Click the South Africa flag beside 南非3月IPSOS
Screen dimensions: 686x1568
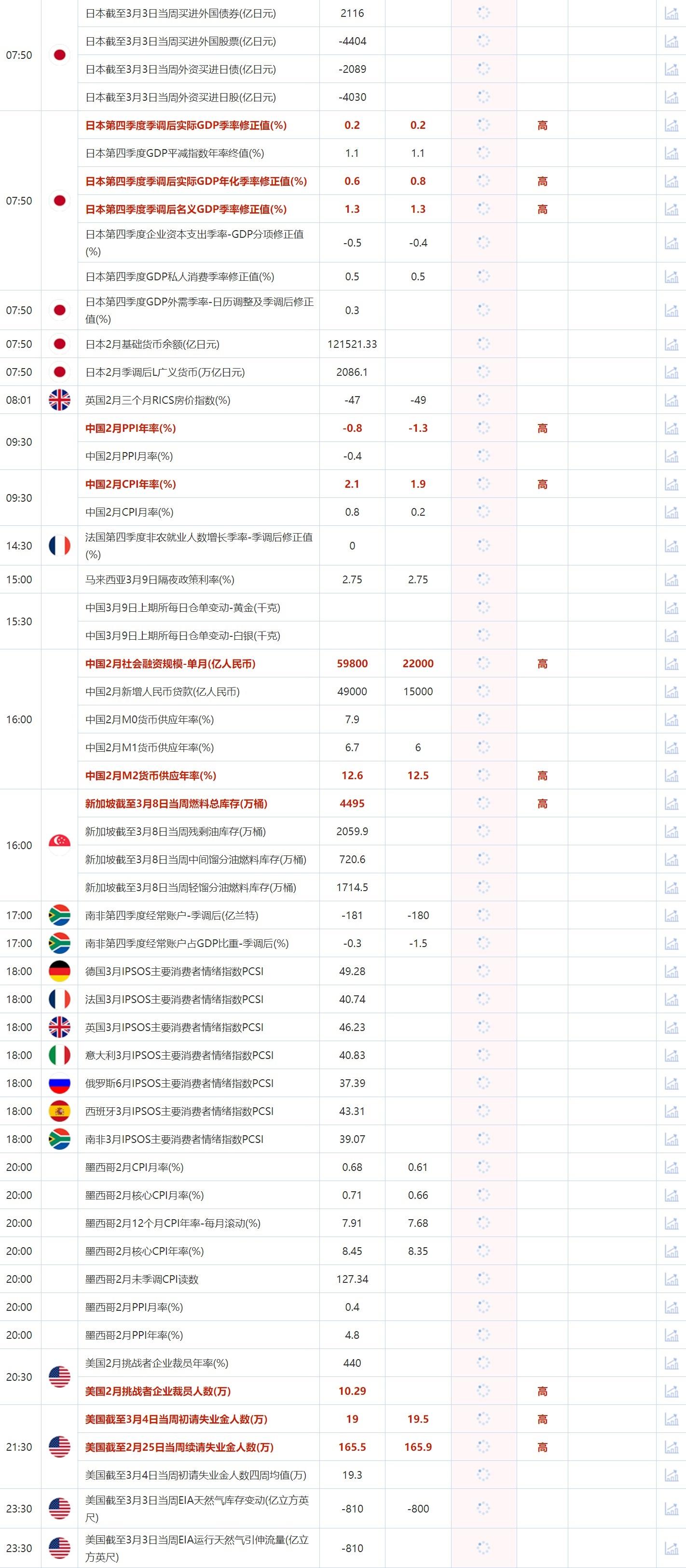tap(60, 1140)
